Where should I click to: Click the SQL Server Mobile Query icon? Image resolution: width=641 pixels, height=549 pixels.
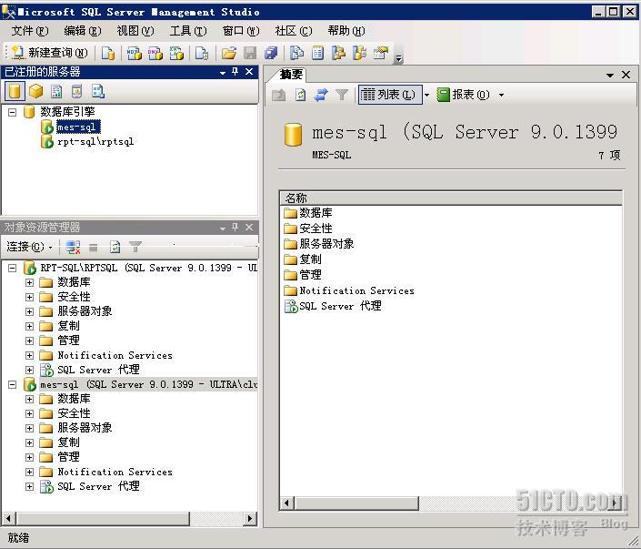(202, 53)
